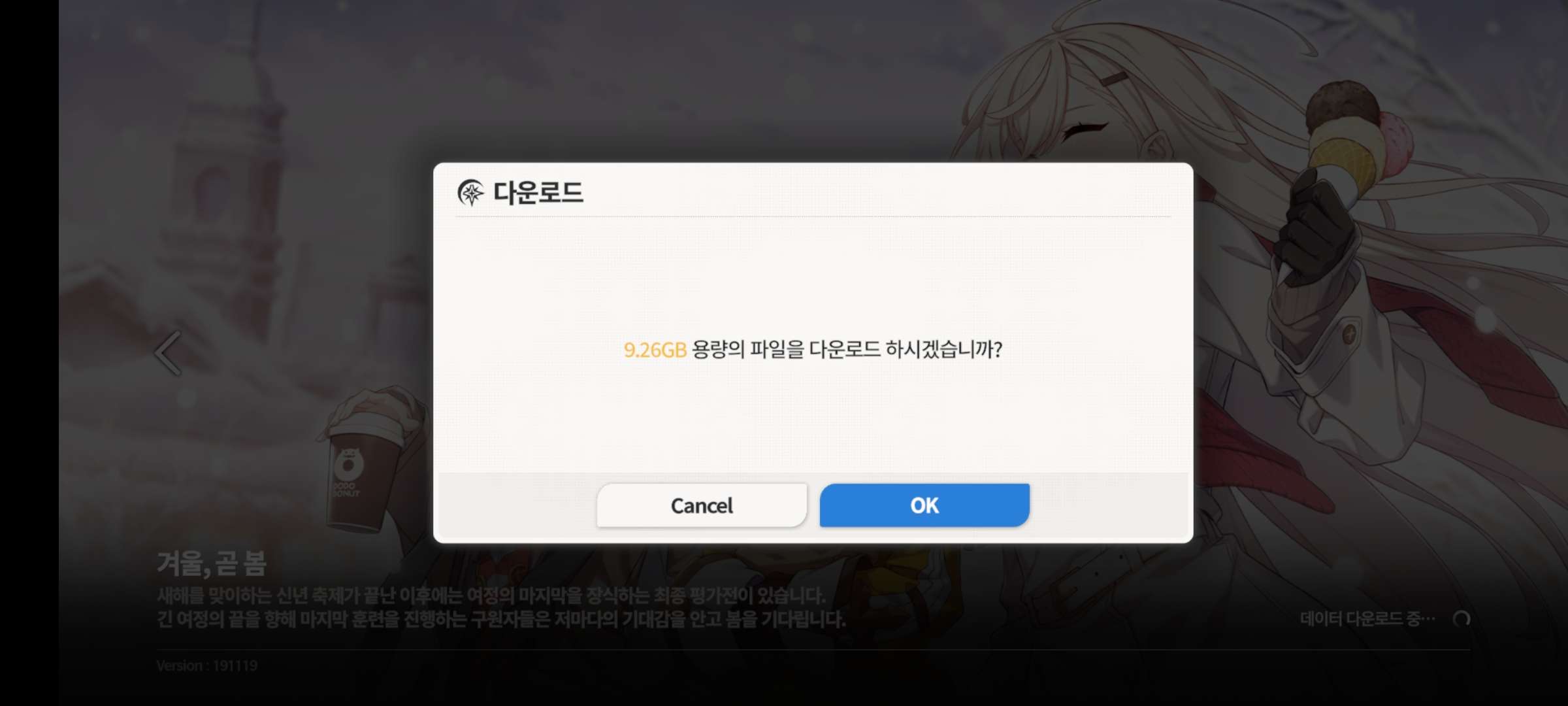Tap the download confirmation question text

click(813, 350)
